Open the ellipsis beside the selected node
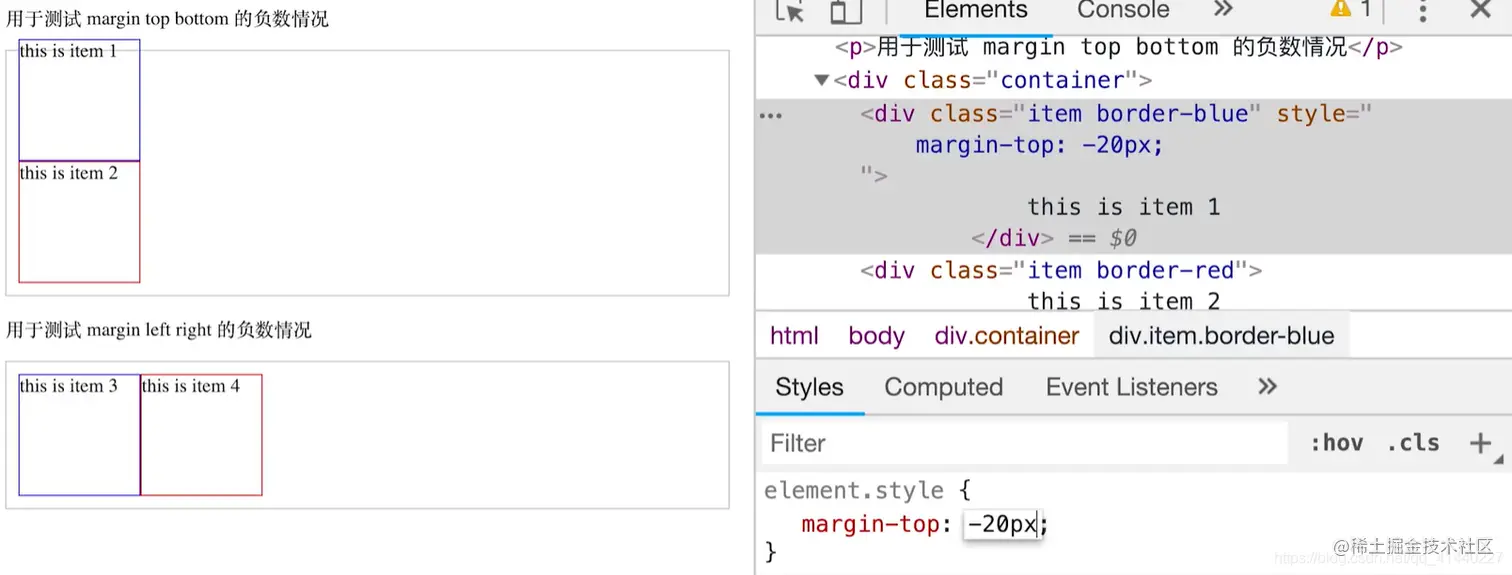1512x575 pixels. pyautogui.click(x=770, y=115)
